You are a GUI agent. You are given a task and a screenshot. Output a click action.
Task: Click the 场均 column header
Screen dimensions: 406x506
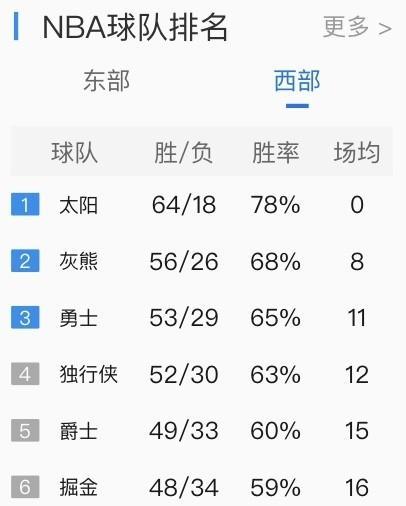[x=357, y=153]
